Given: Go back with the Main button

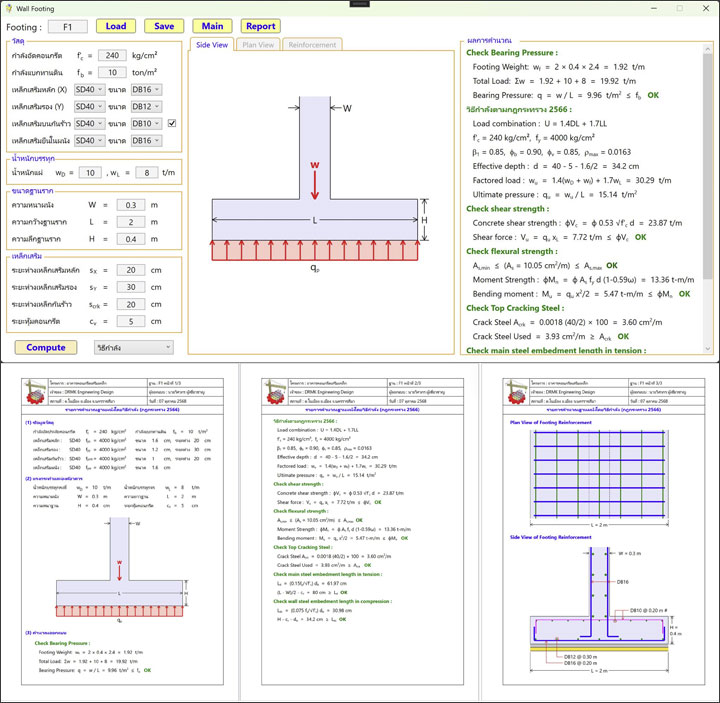Looking at the screenshot, I should pyautogui.click(x=212, y=26).
